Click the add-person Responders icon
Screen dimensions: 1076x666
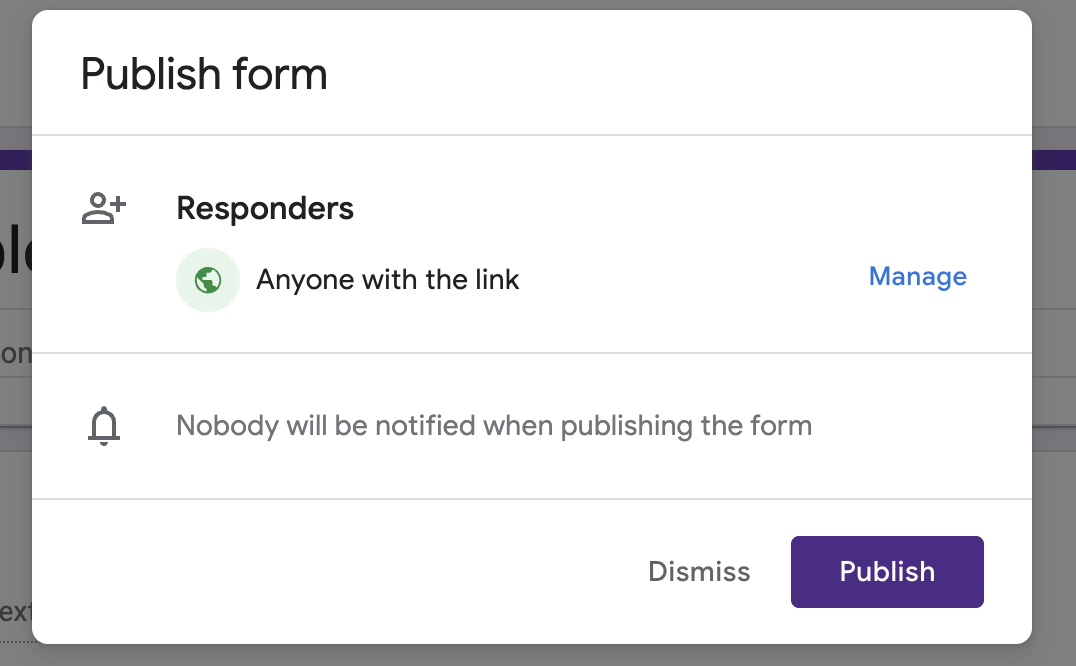coord(104,209)
